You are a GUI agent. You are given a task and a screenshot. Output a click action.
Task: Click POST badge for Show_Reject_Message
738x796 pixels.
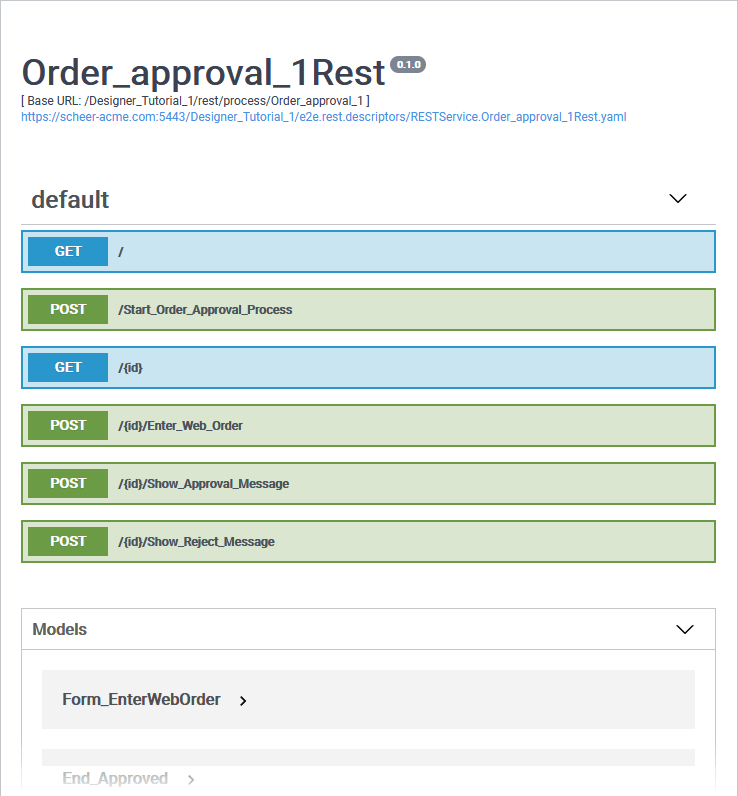point(68,541)
